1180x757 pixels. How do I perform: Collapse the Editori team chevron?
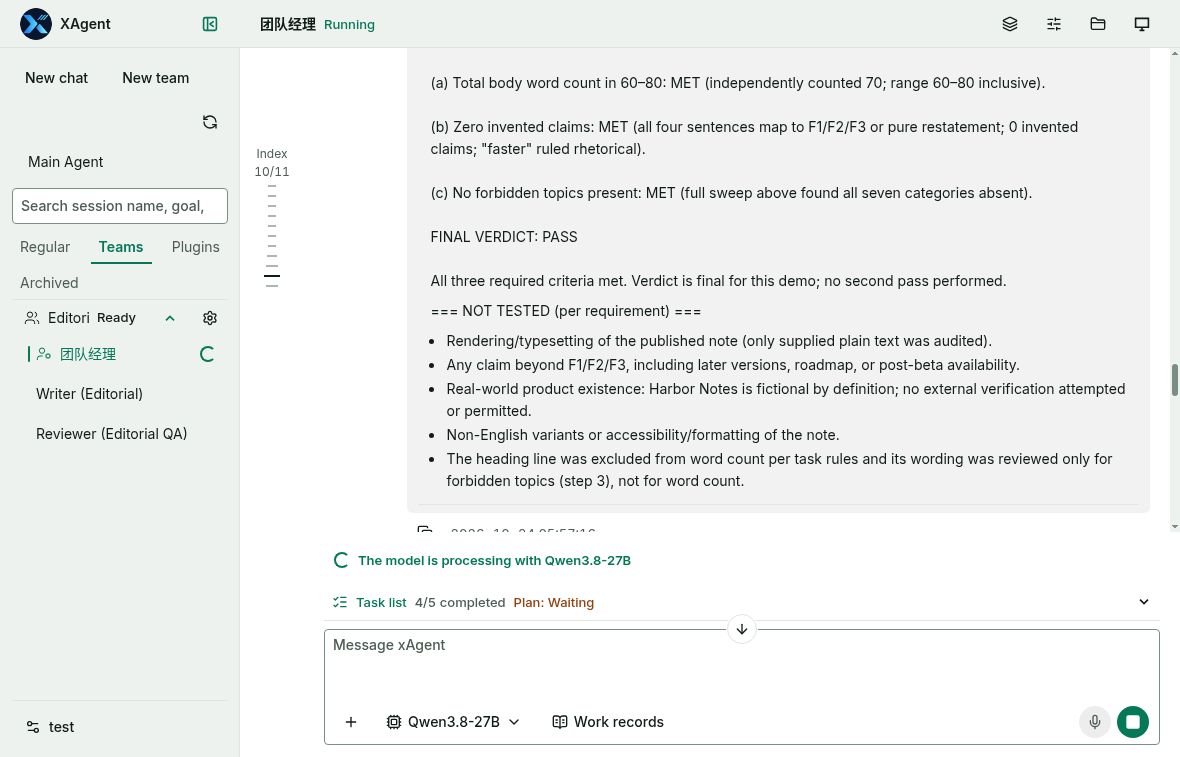(170, 318)
